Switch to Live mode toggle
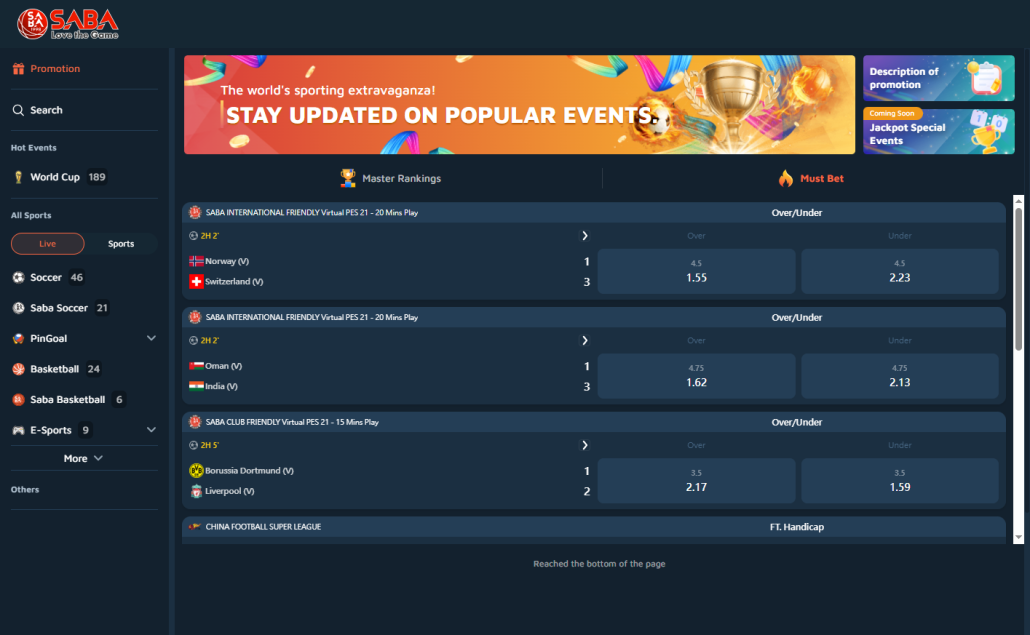This screenshot has width=1030, height=635. point(47,244)
